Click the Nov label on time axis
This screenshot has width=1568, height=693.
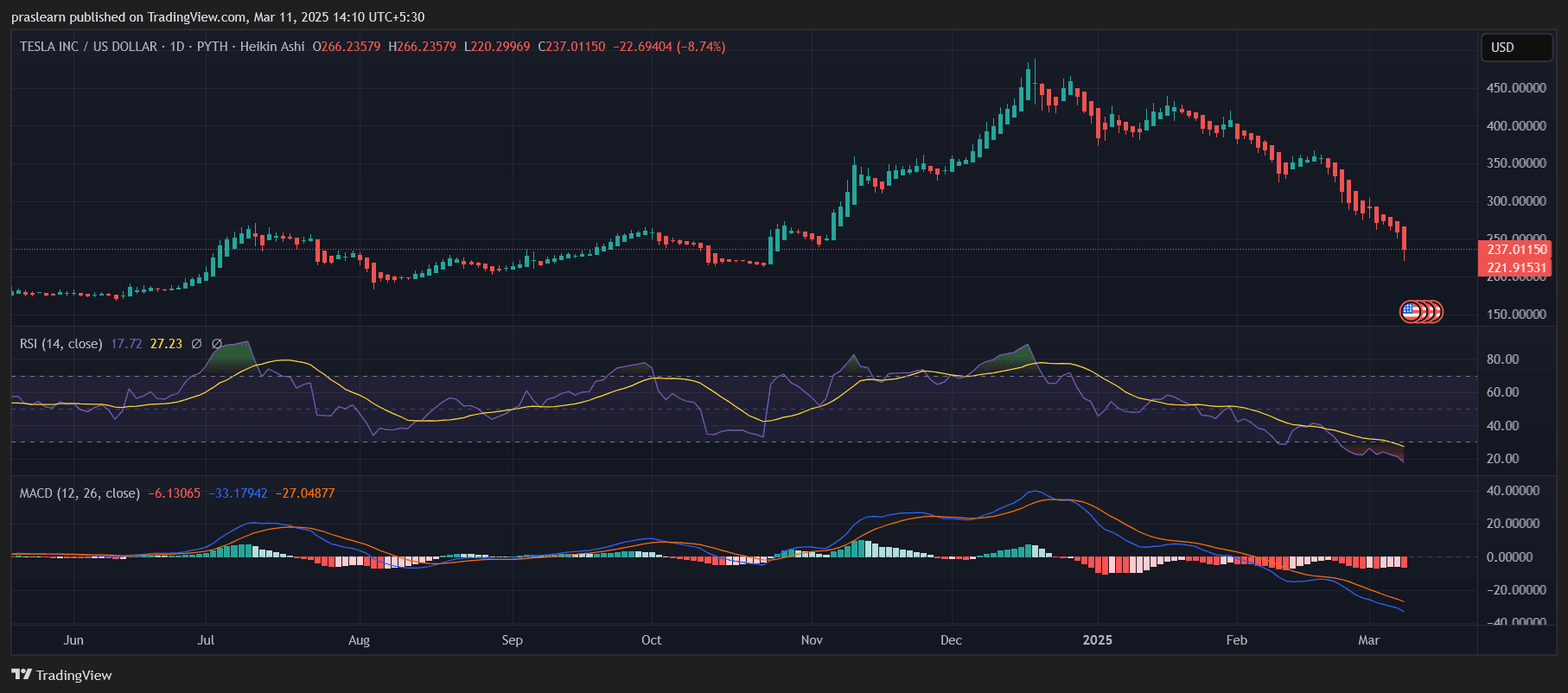click(x=812, y=640)
